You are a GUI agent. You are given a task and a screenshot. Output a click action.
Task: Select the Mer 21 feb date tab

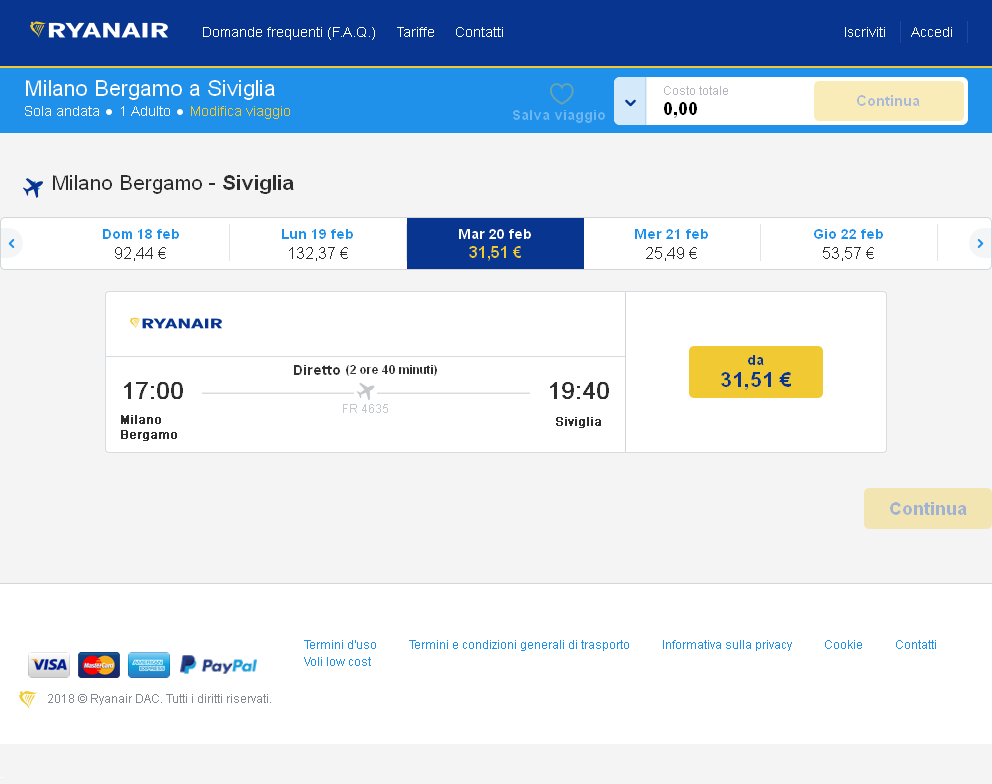(x=671, y=243)
